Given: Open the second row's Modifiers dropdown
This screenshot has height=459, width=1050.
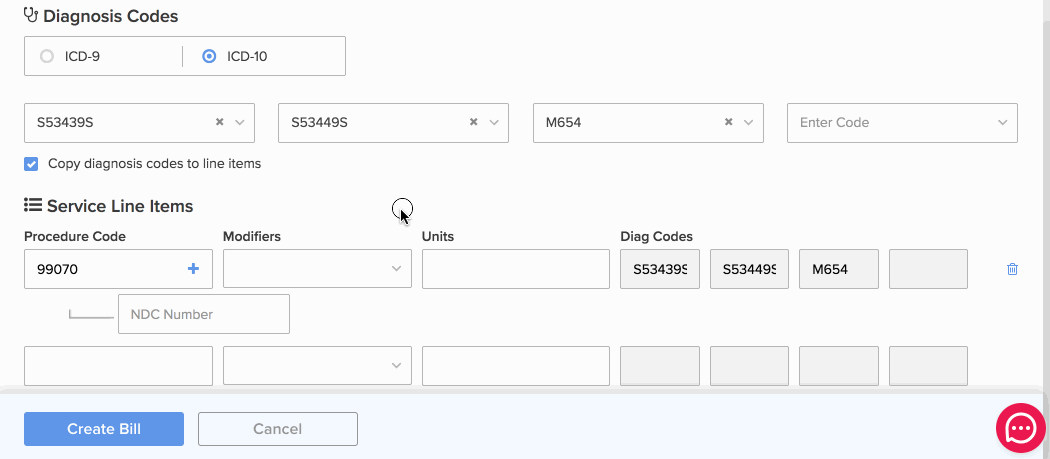Looking at the screenshot, I should coord(317,365).
